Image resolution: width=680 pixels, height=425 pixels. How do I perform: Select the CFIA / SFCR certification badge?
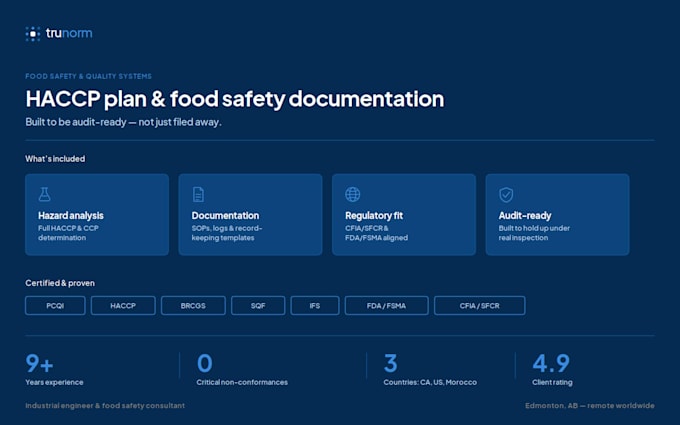point(480,306)
